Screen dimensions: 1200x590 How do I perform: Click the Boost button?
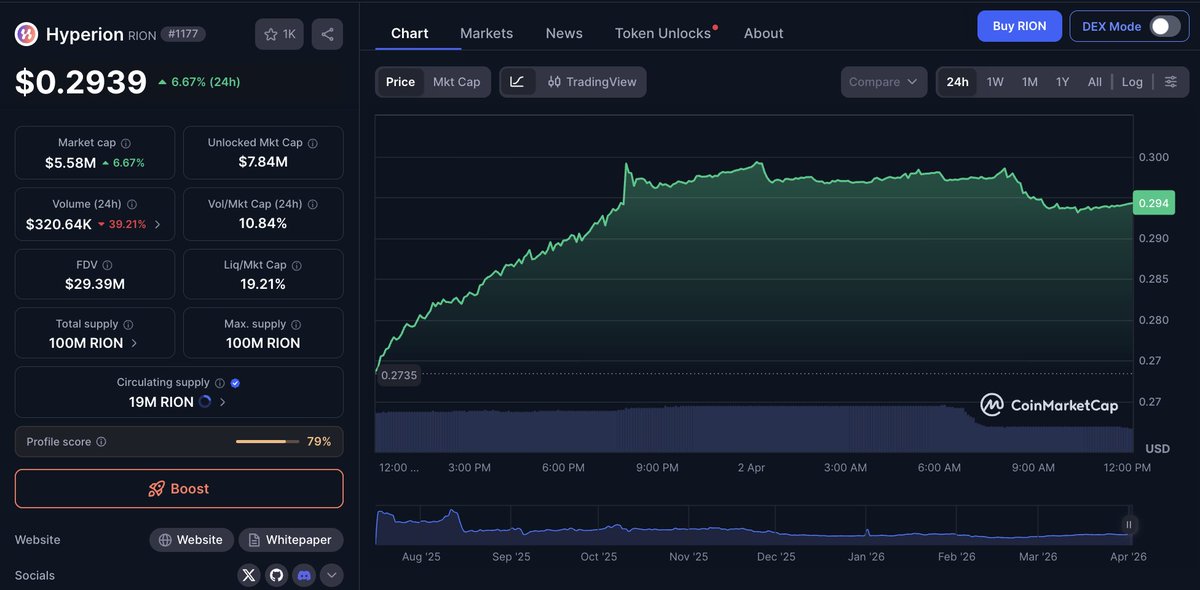[x=179, y=489]
